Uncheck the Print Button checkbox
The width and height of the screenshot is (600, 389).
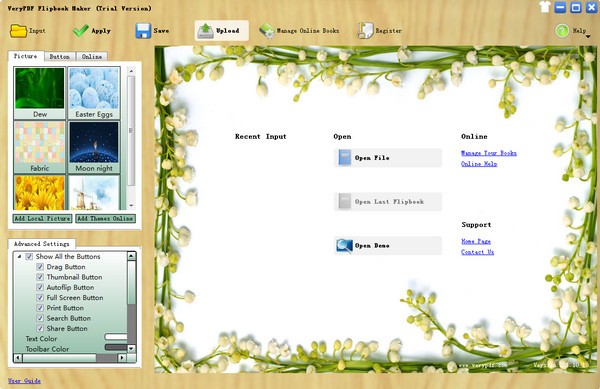coord(40,308)
